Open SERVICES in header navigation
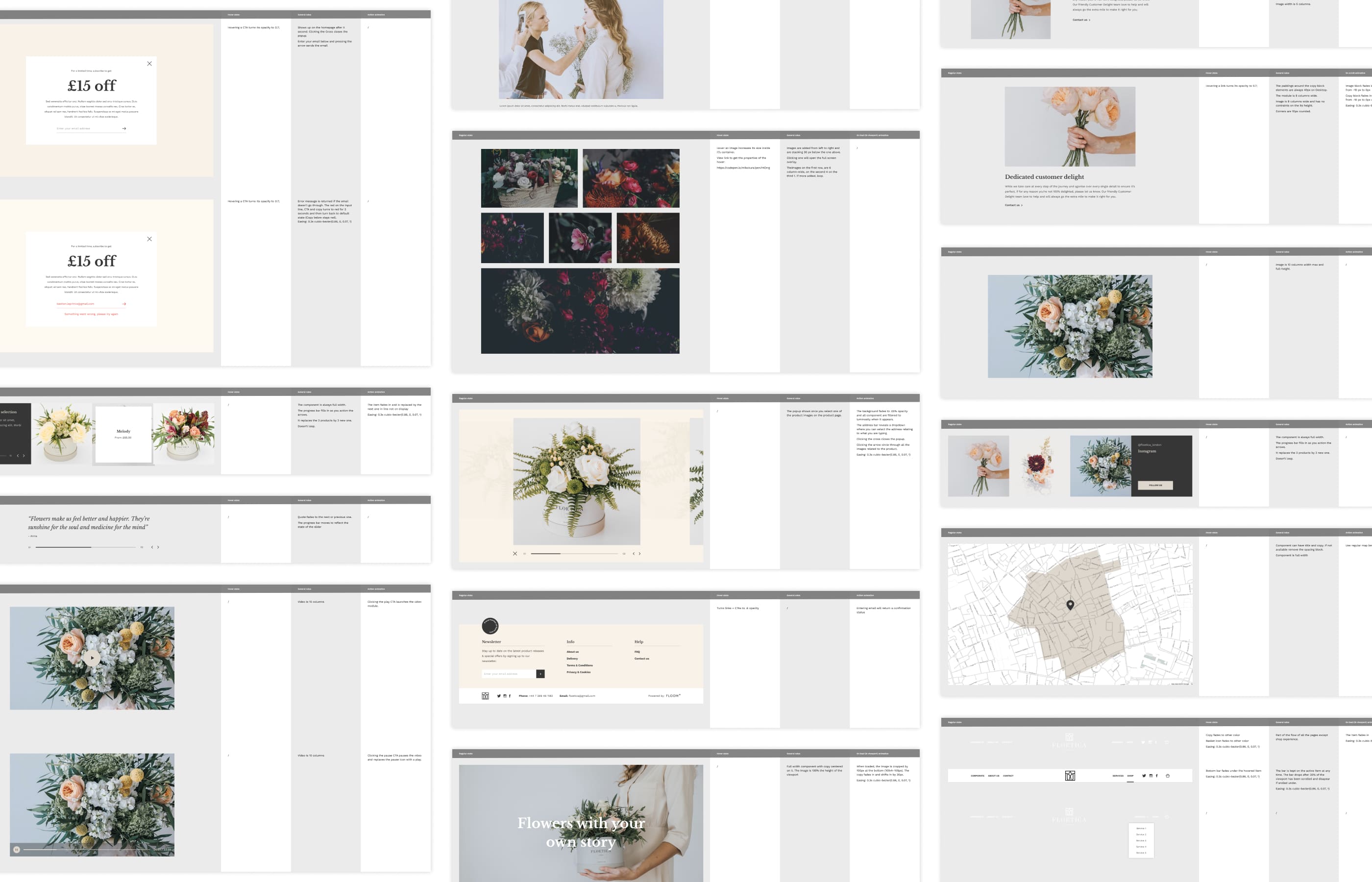 (1118, 776)
